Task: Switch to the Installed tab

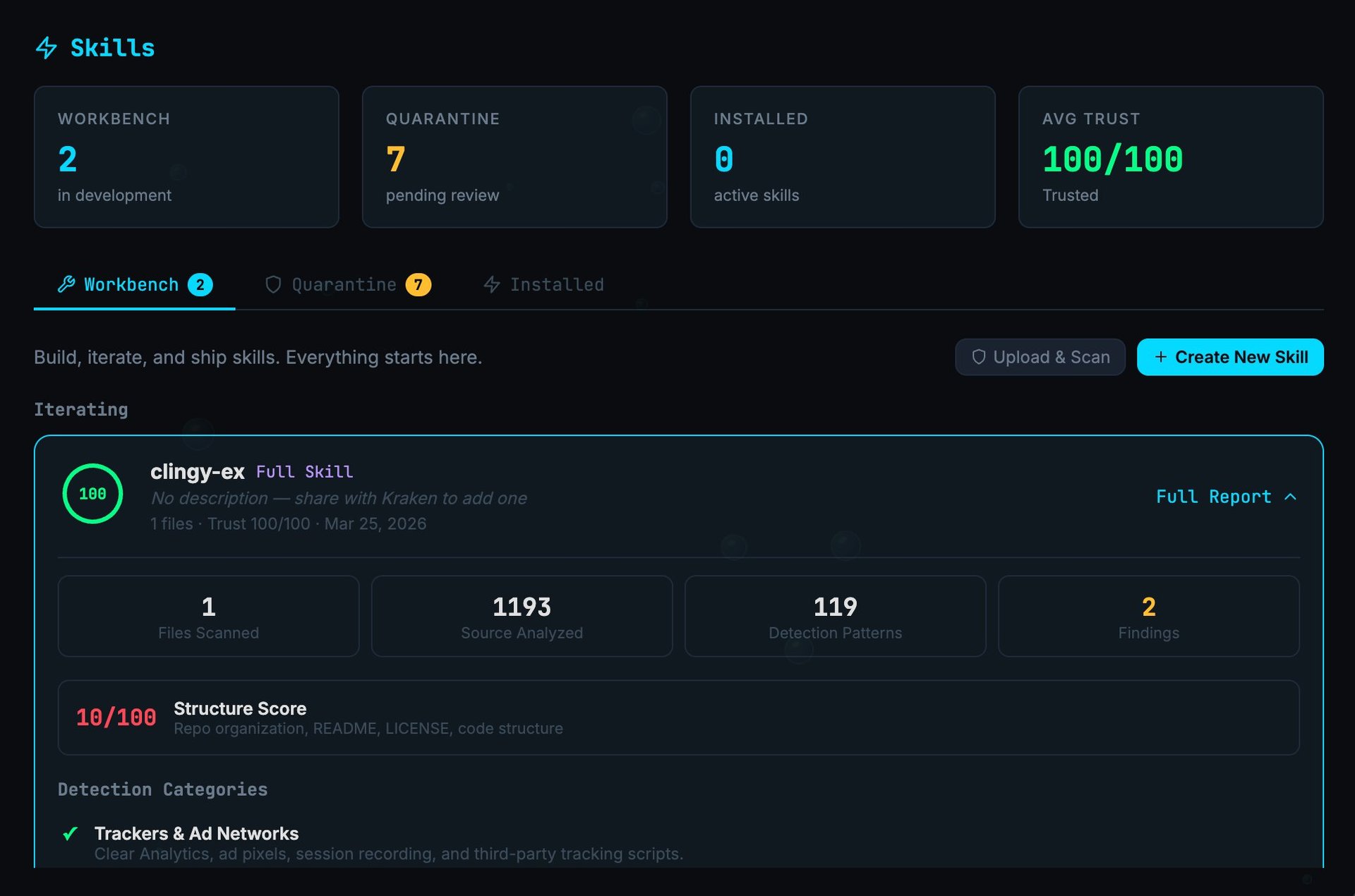Action: (x=543, y=285)
